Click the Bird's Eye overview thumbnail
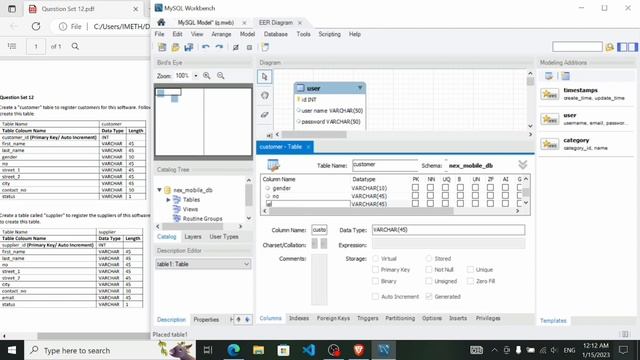The height and width of the screenshot is (360, 640). point(203,122)
